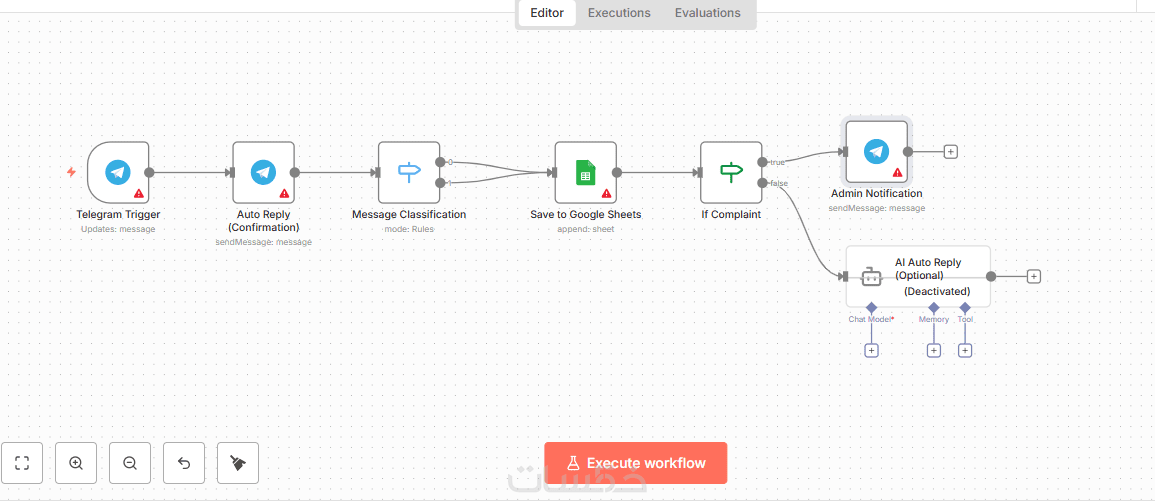
Task: Click the Save to Google Sheets output dot
Action: click(617, 172)
